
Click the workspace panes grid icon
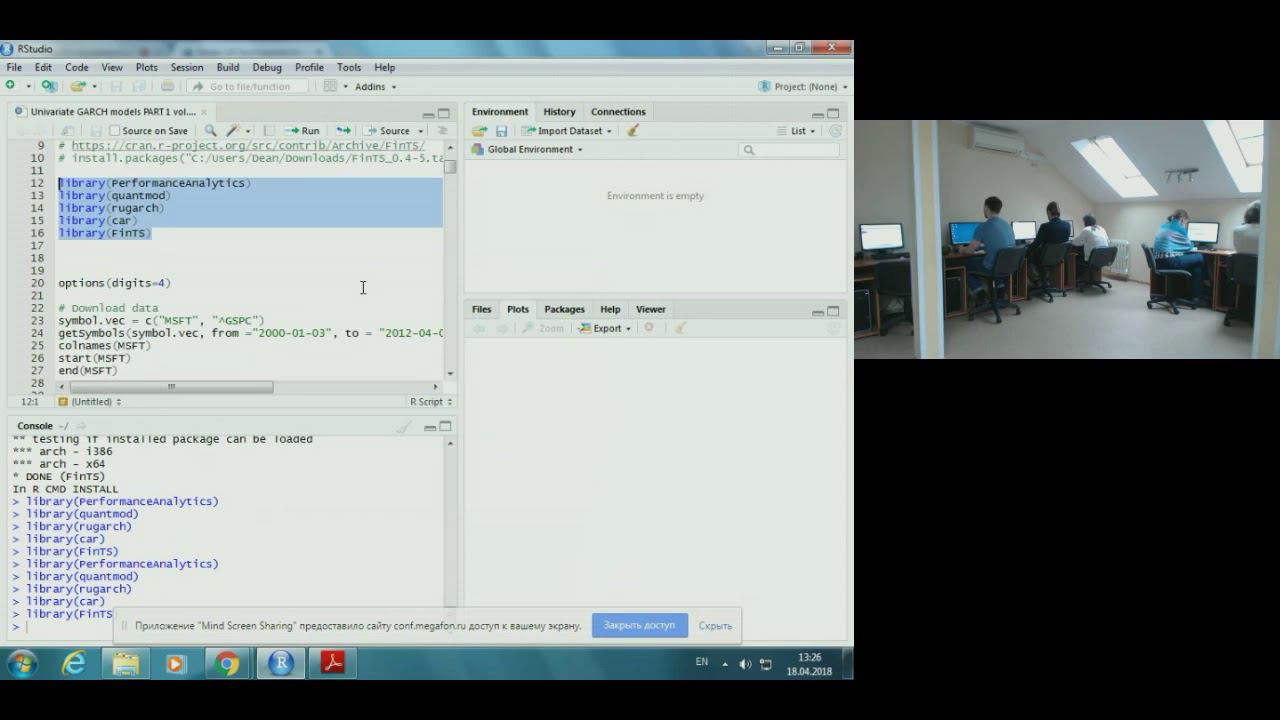(x=329, y=87)
